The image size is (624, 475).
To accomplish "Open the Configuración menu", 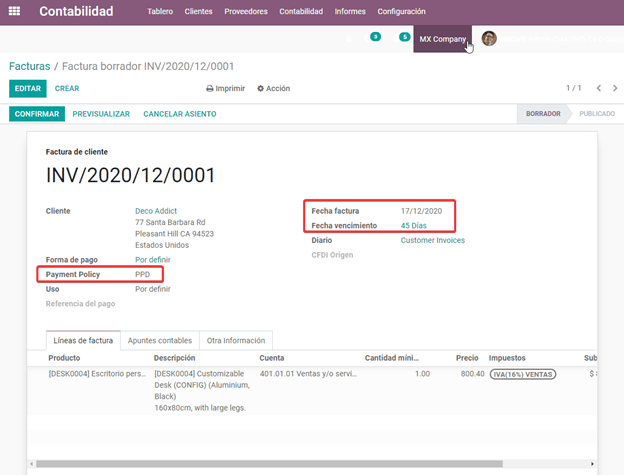I will click(401, 12).
